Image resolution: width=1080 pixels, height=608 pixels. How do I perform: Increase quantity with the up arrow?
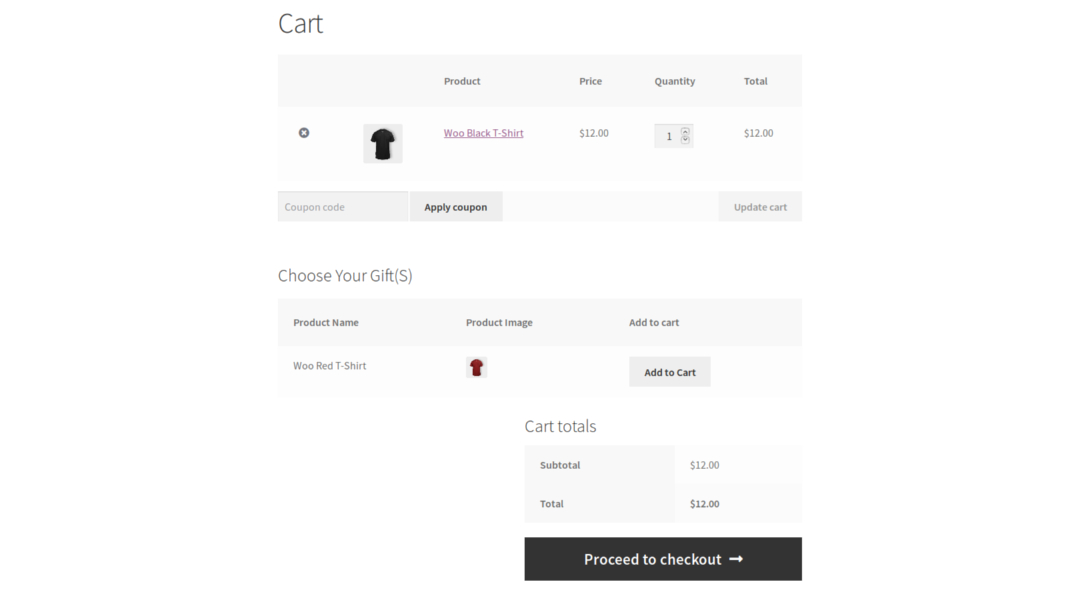[685, 131]
